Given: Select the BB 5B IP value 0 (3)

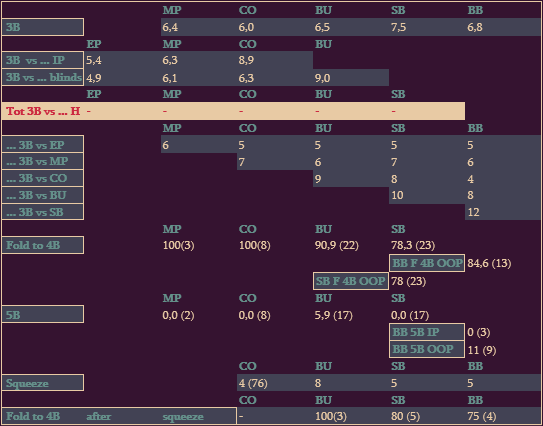Looking at the screenshot, I should pyautogui.click(x=479, y=332).
